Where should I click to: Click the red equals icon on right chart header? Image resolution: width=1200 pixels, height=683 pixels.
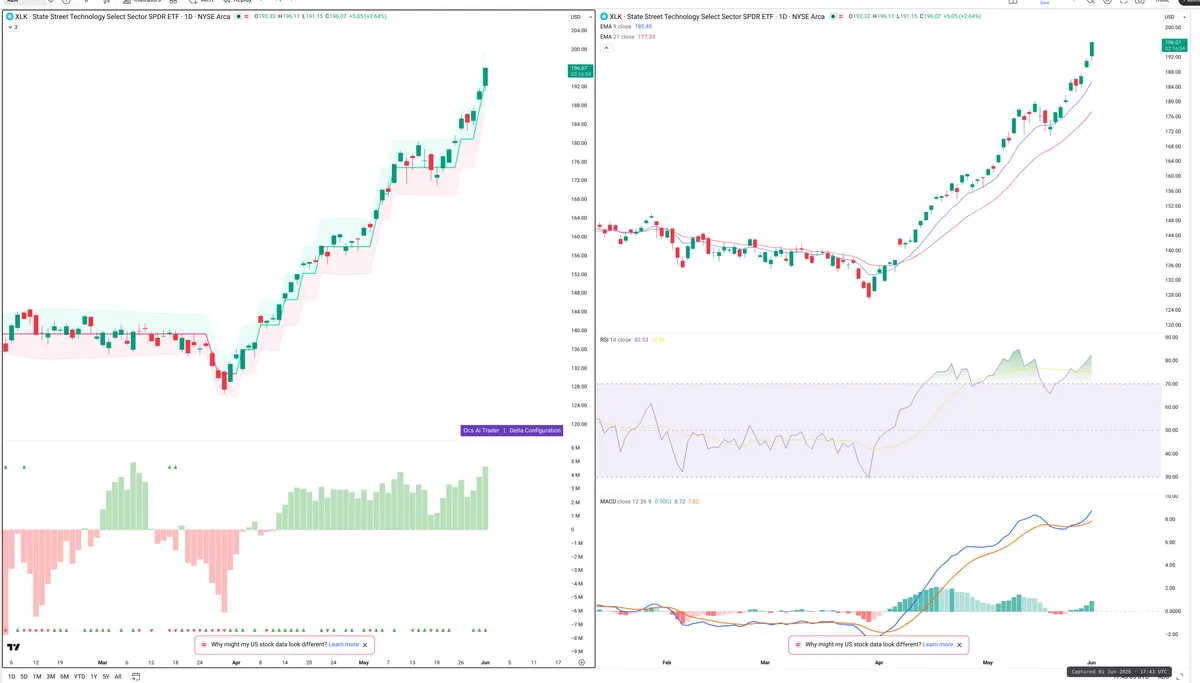pyautogui.click(x=843, y=17)
